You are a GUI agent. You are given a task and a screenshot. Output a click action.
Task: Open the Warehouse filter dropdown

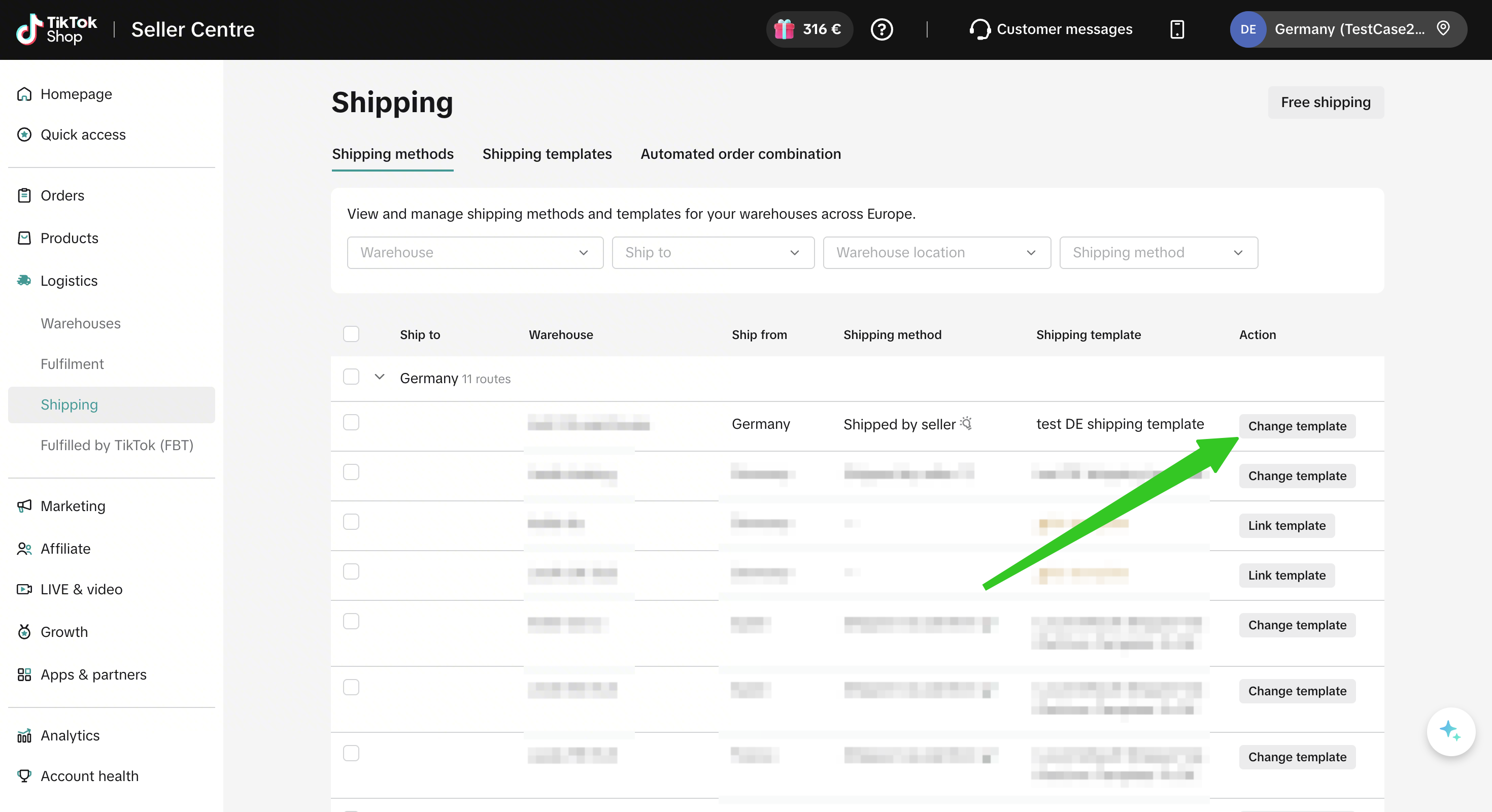(x=475, y=252)
